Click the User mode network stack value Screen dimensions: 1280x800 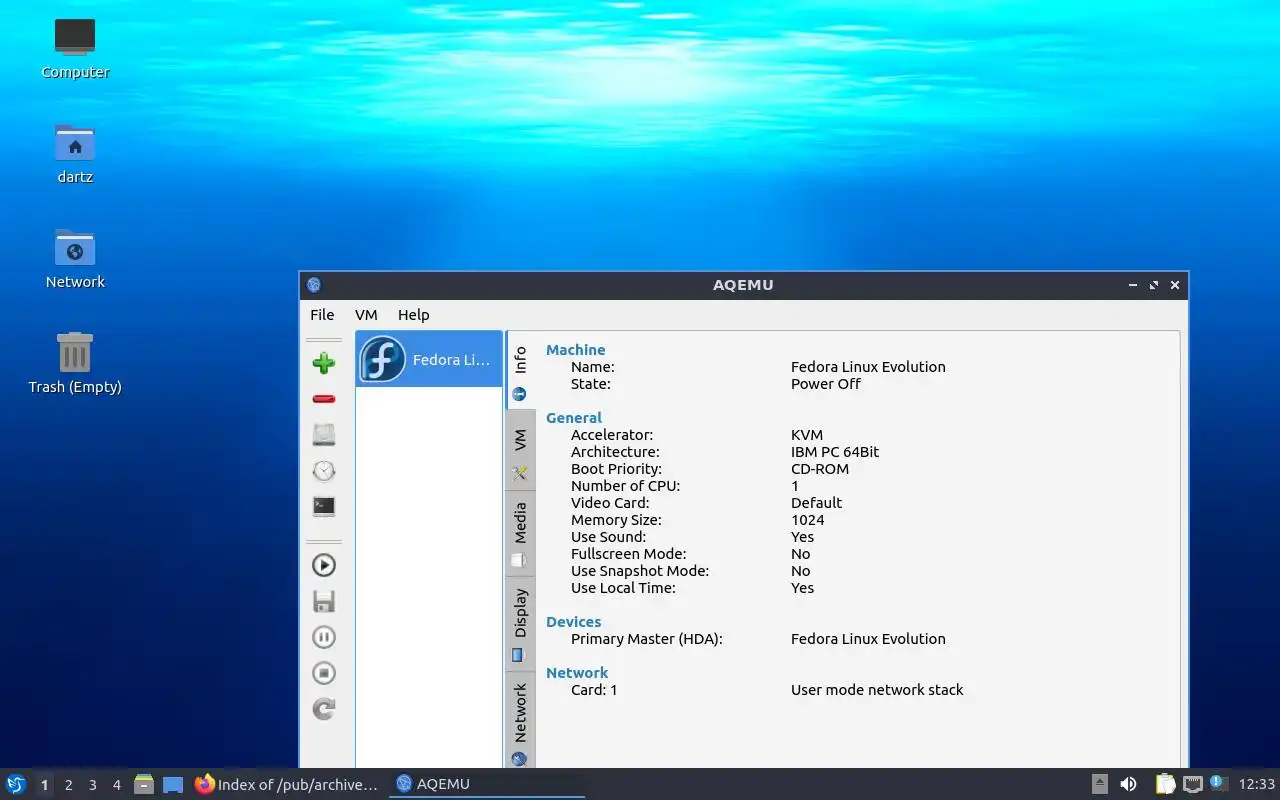tap(877, 690)
